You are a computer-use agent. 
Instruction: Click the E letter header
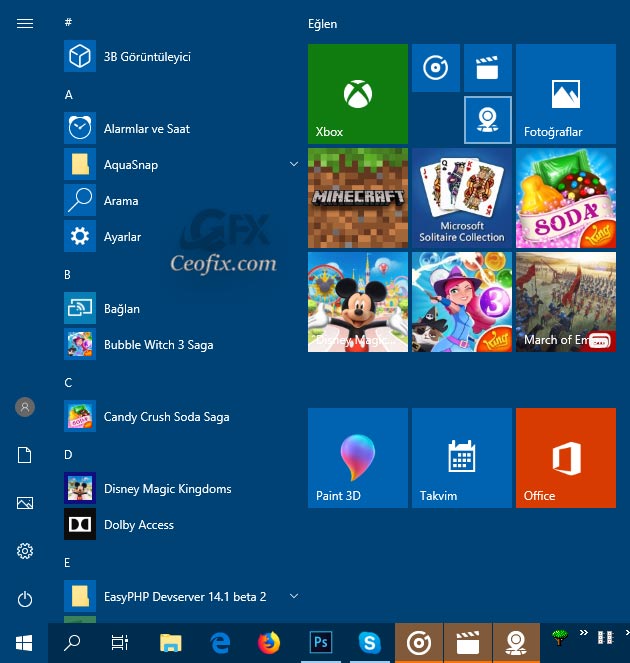67,562
